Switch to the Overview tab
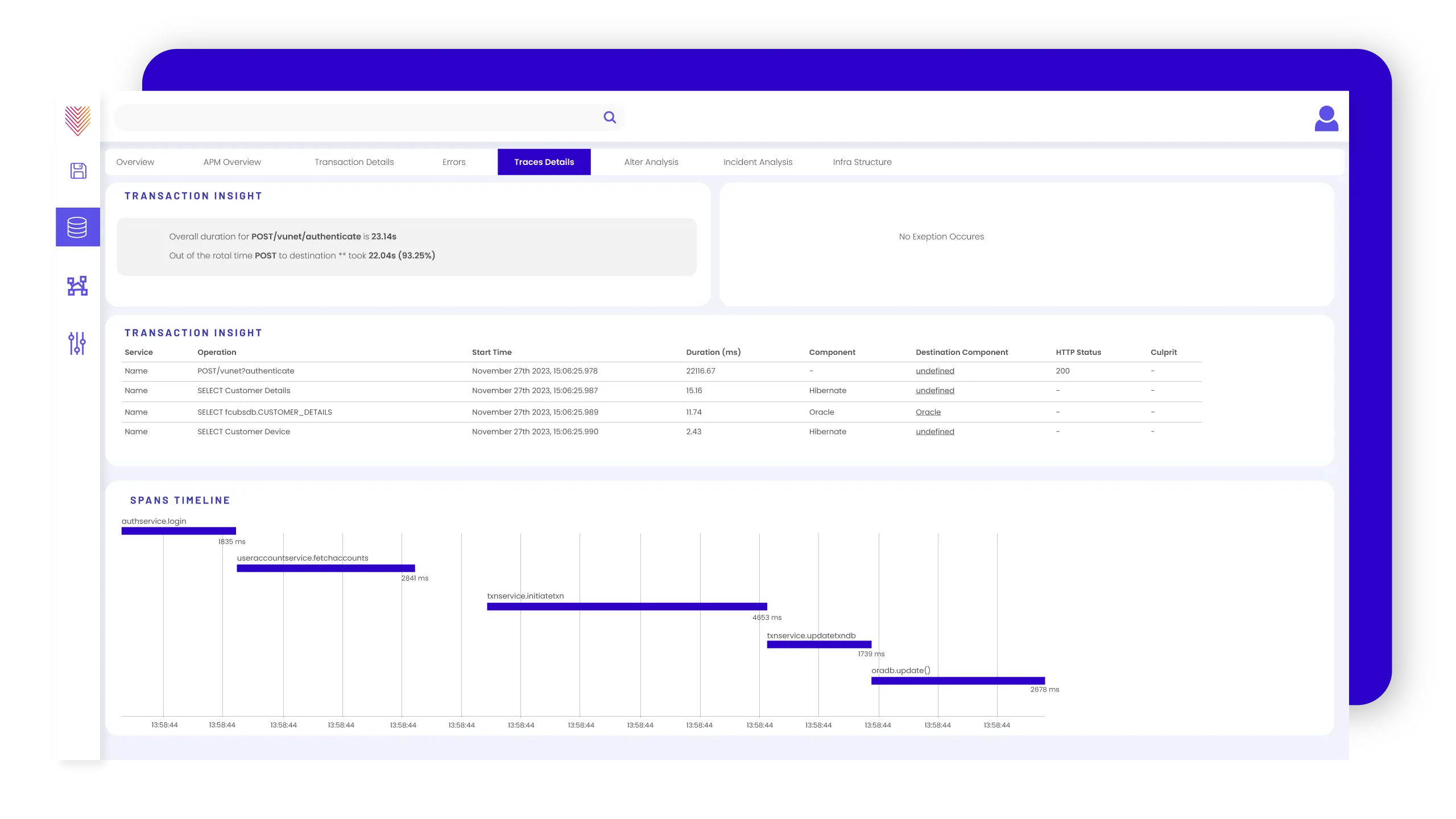 pyautogui.click(x=135, y=162)
